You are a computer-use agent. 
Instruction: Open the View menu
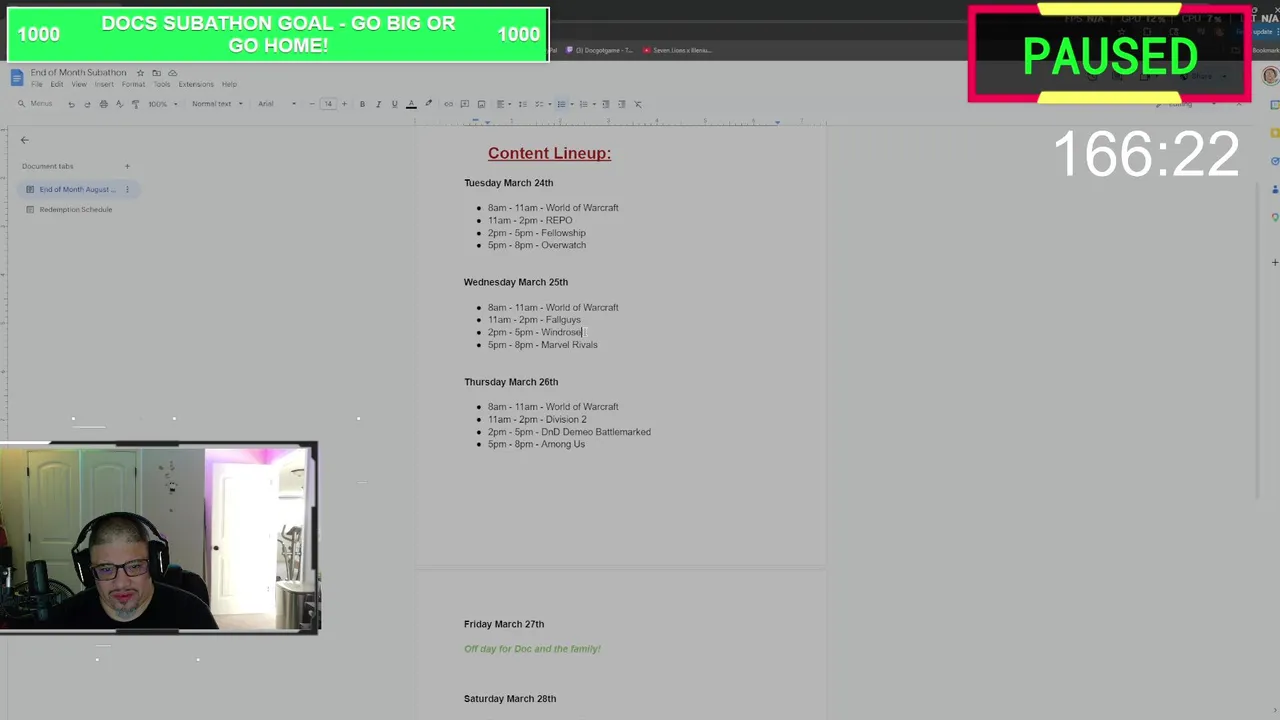[79, 84]
